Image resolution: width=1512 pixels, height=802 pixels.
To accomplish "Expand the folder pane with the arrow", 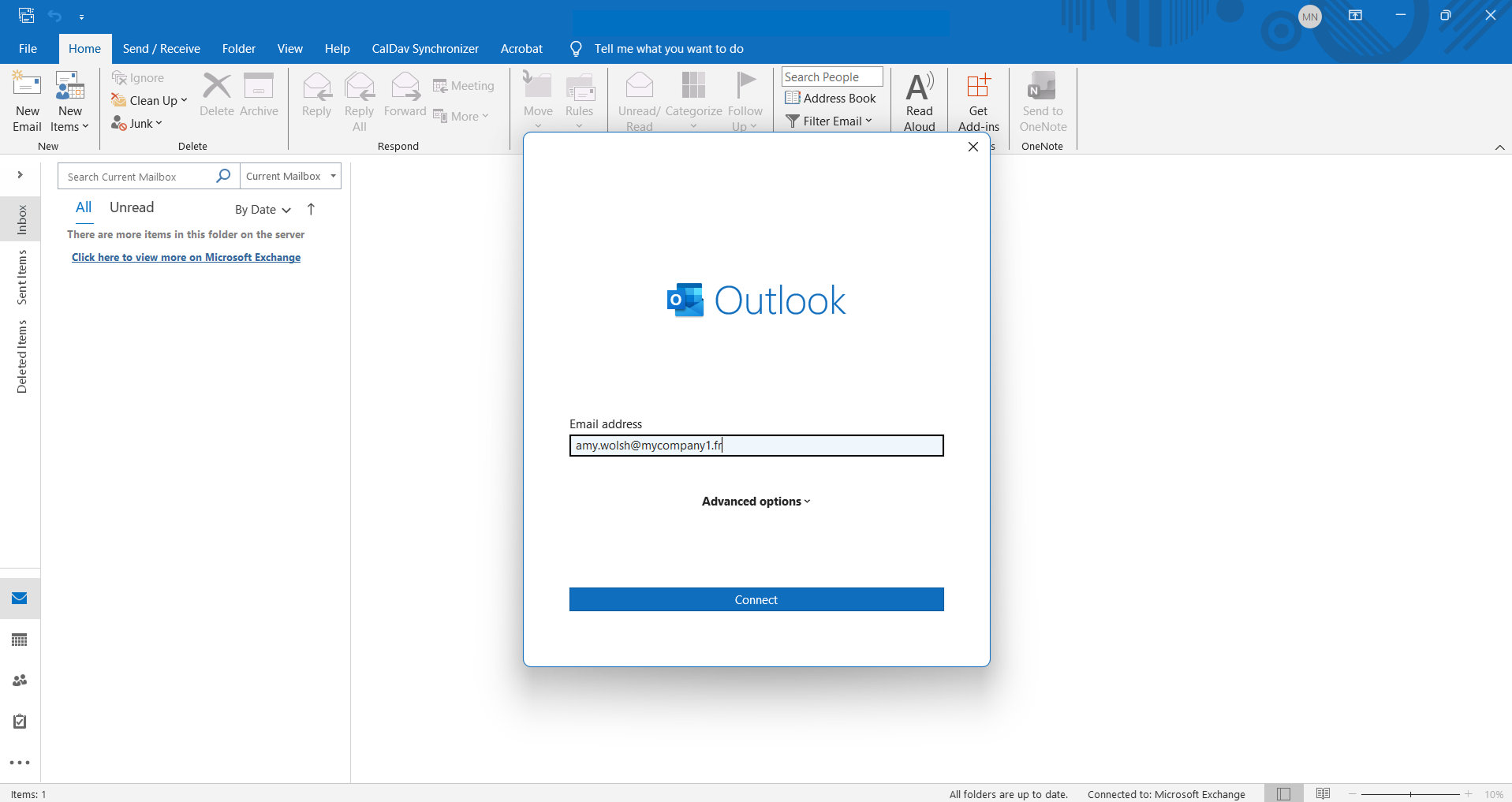I will point(21,175).
